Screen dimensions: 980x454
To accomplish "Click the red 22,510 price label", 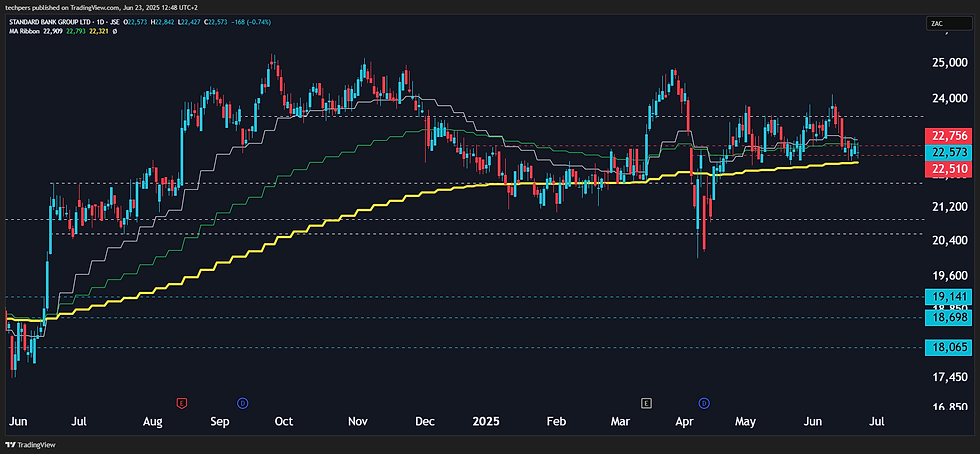I will tap(949, 169).
